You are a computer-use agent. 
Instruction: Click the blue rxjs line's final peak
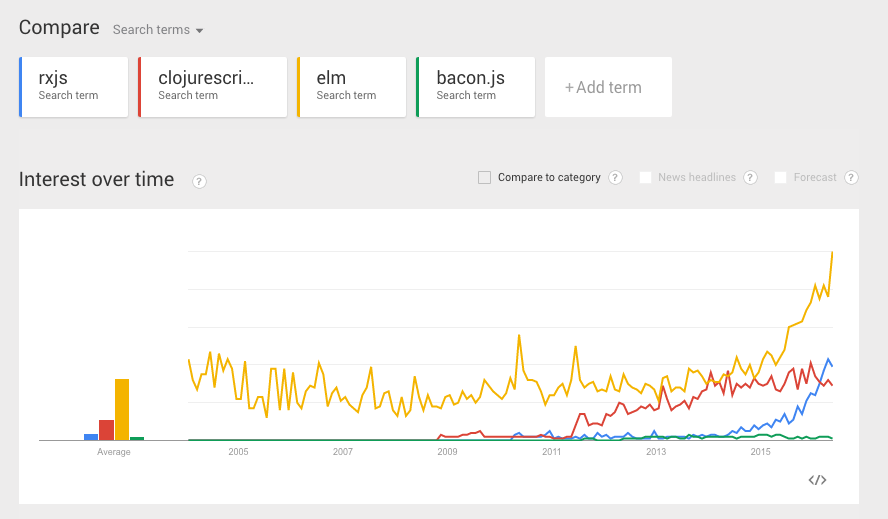tap(829, 359)
